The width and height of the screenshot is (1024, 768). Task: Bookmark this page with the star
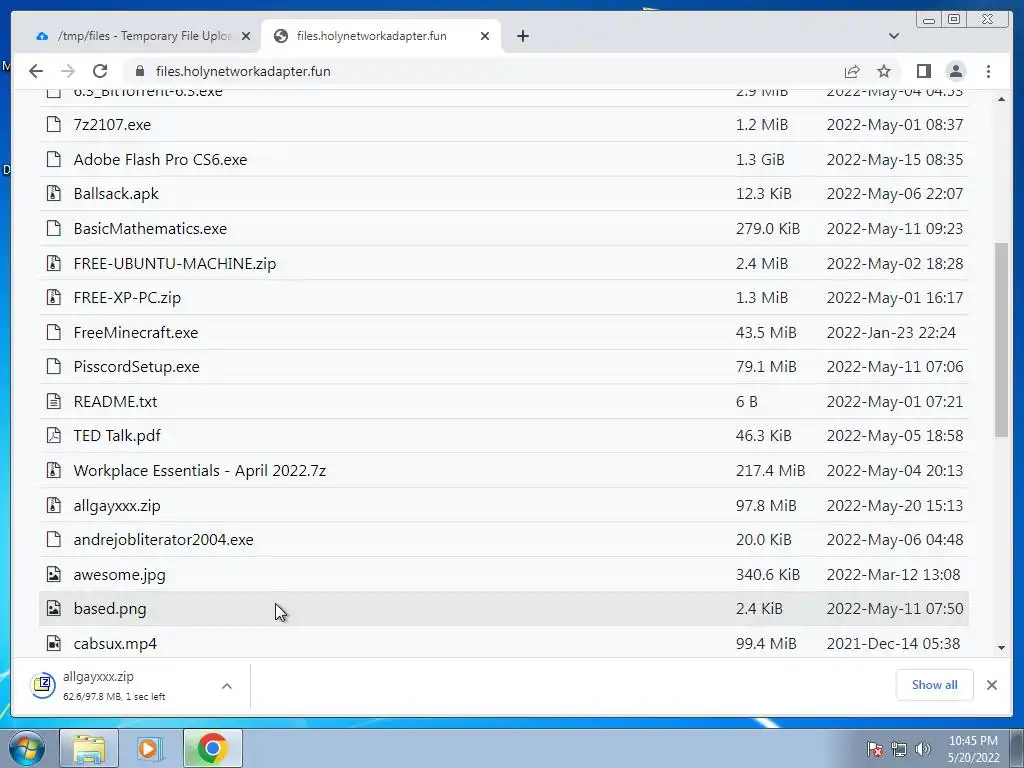coord(884,71)
